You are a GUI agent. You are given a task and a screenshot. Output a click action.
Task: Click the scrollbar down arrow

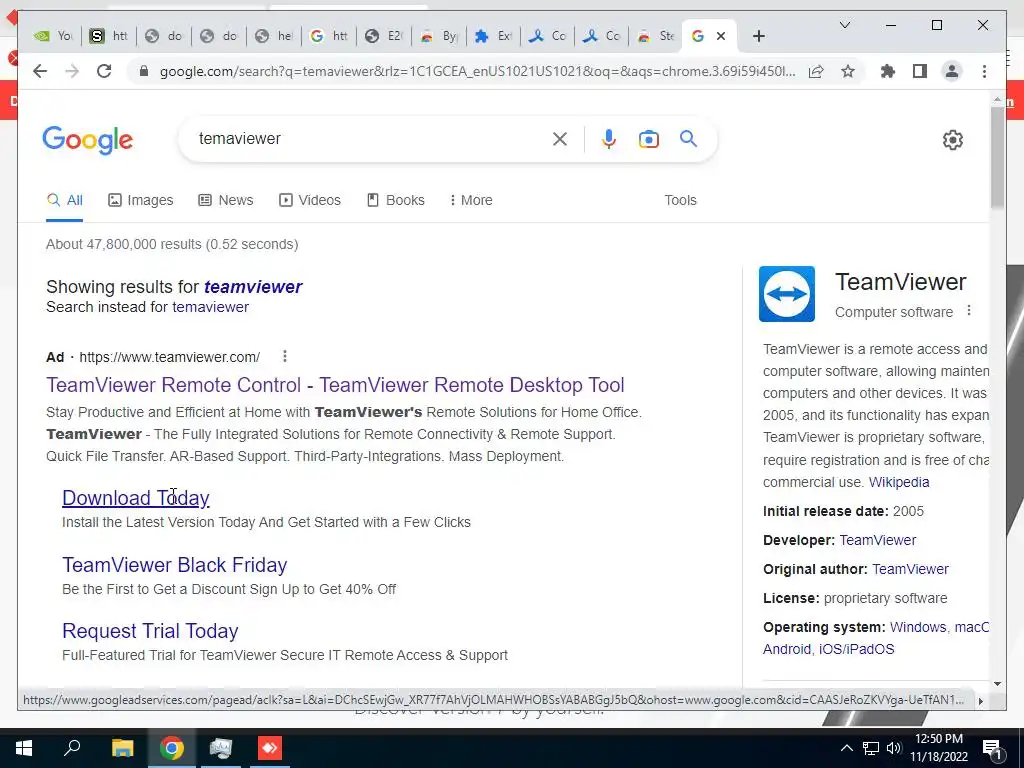point(997,684)
